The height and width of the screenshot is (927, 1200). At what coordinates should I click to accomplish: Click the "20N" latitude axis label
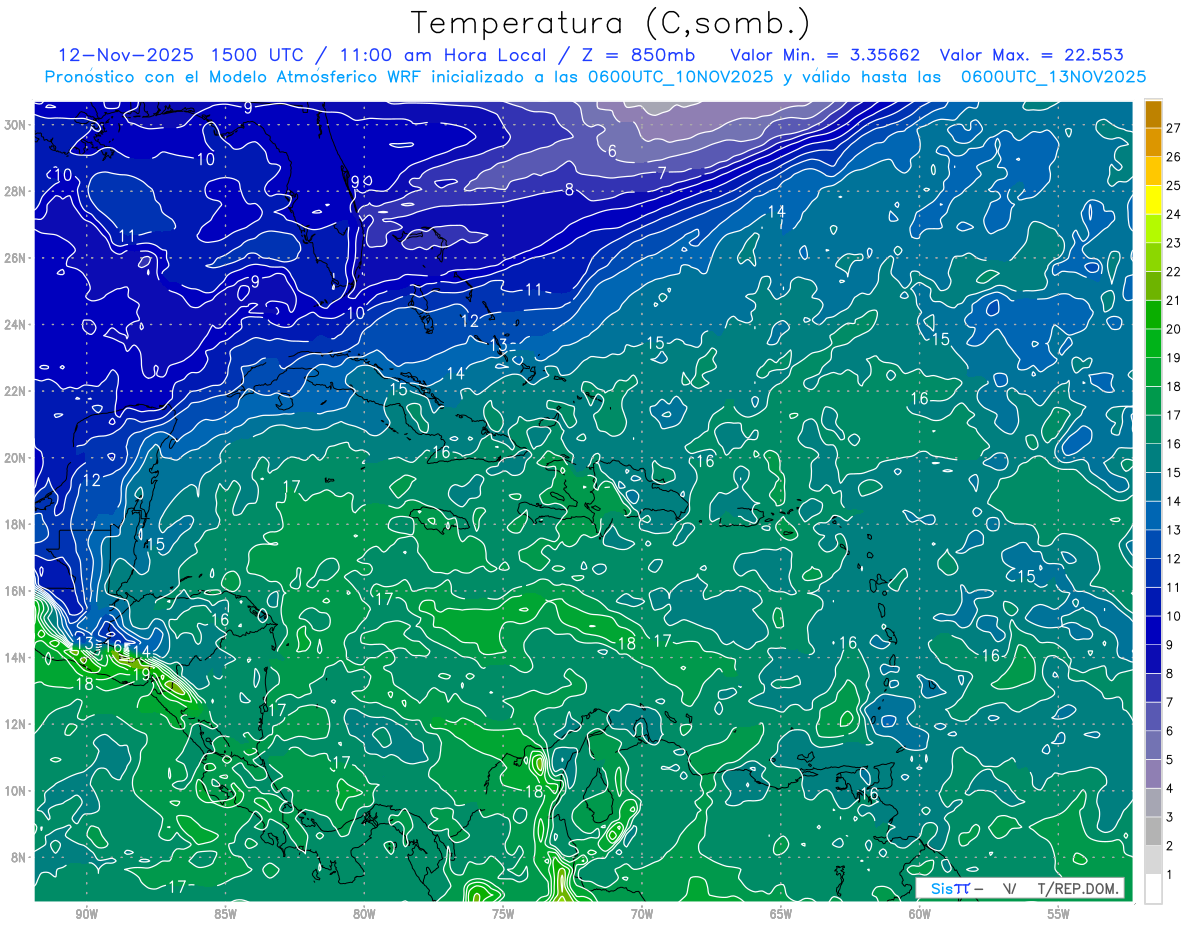[15, 458]
